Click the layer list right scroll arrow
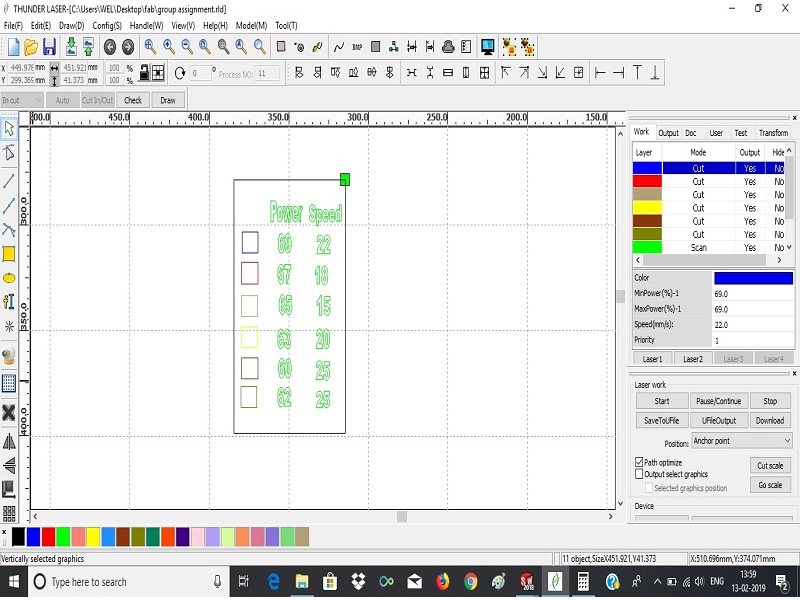This screenshot has width=800, height=600. [x=779, y=260]
